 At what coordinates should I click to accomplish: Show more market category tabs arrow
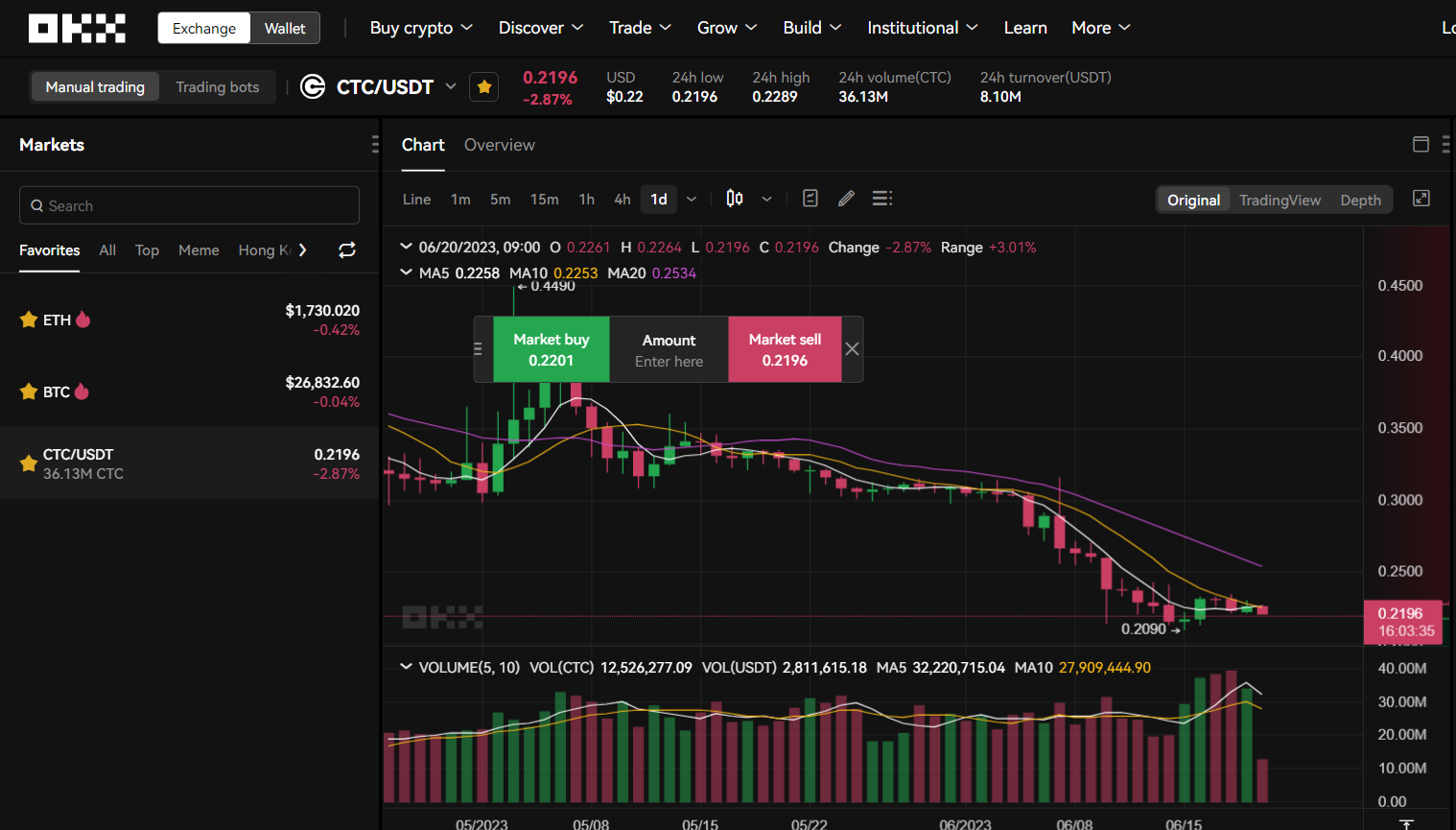pos(302,250)
